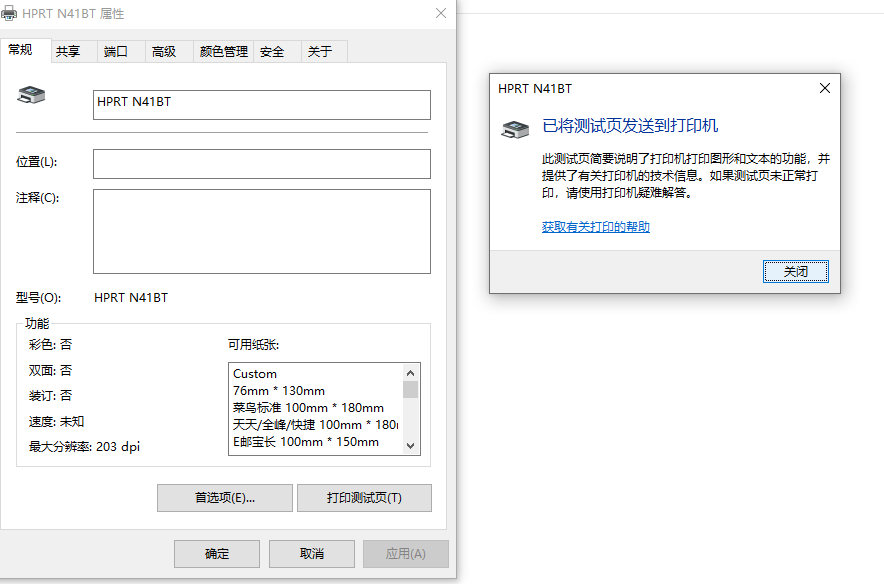
Task: Close the HPRT N41BT 属性 window
Action: [441, 13]
